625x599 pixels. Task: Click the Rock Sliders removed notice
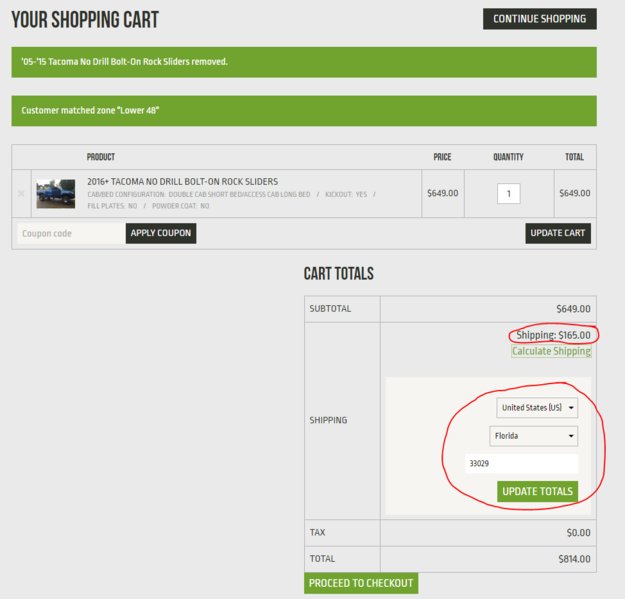(x=125, y=62)
